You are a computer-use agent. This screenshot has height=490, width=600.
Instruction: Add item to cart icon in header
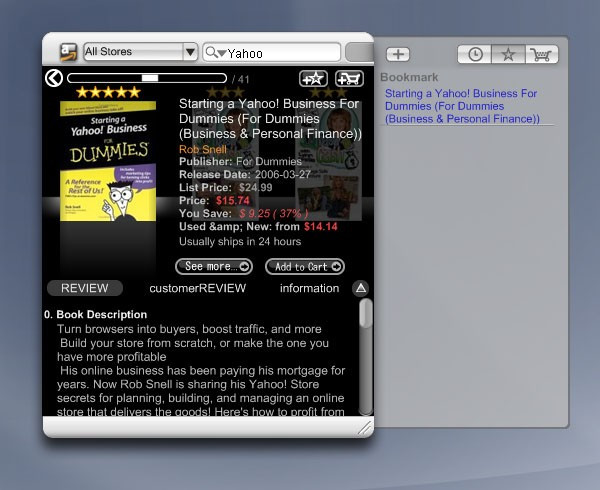pos(349,78)
